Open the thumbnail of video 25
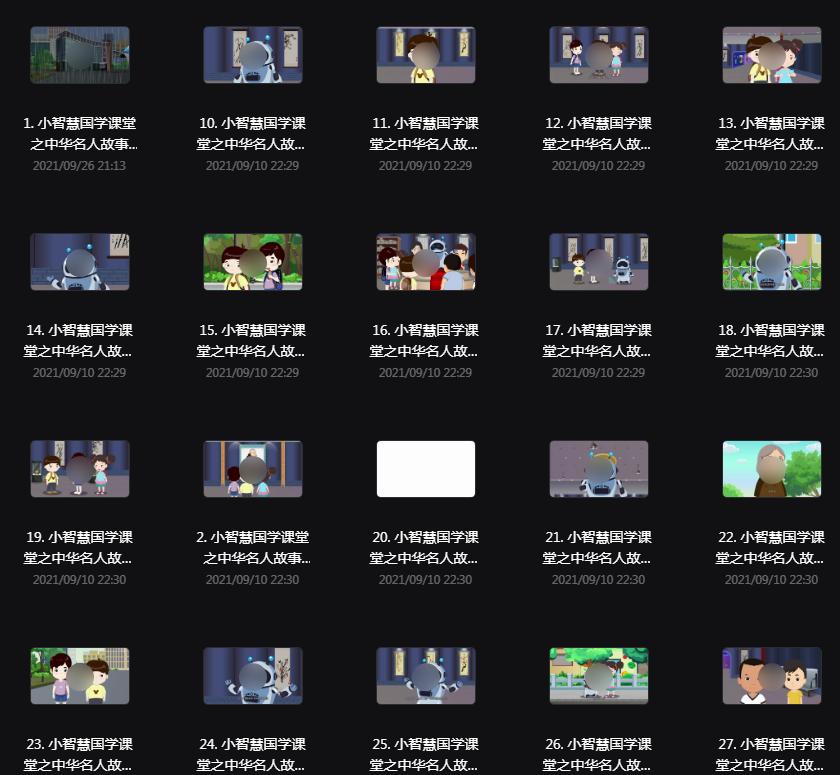The width and height of the screenshot is (840, 775). (426, 676)
